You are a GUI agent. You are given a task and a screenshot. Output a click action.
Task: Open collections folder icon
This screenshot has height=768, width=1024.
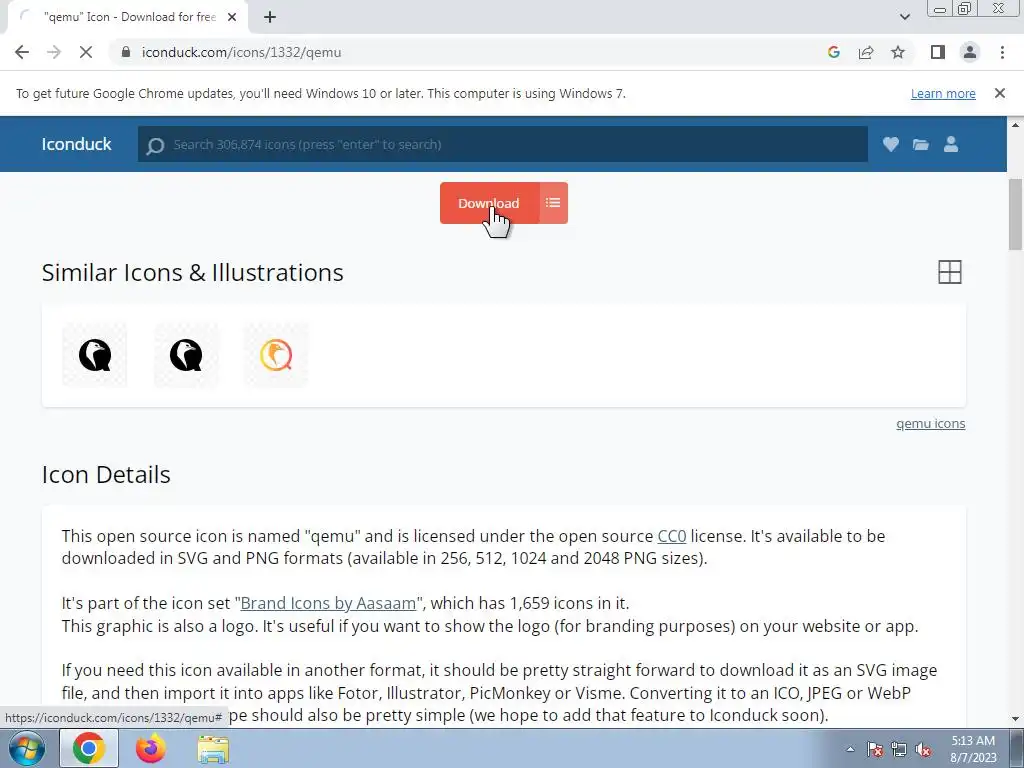point(921,144)
